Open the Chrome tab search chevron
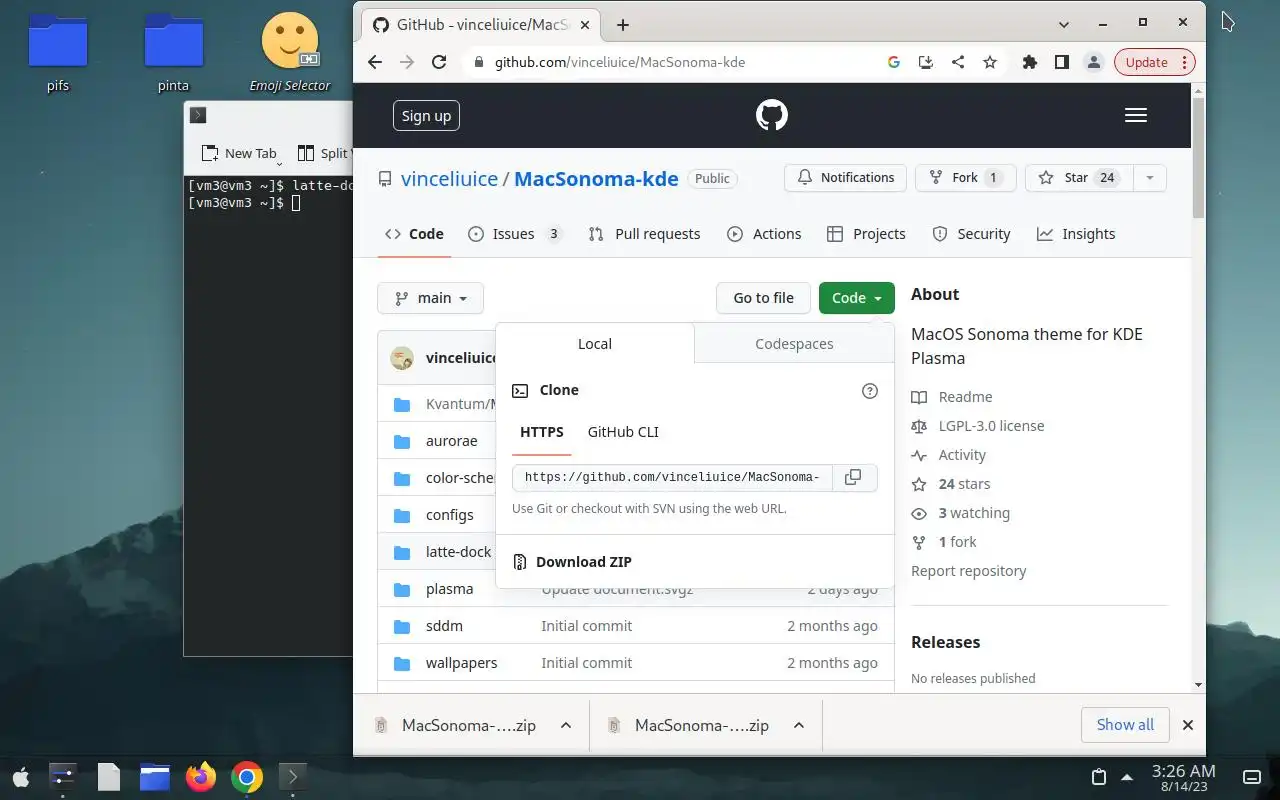This screenshot has width=1280, height=800. [1063, 23]
